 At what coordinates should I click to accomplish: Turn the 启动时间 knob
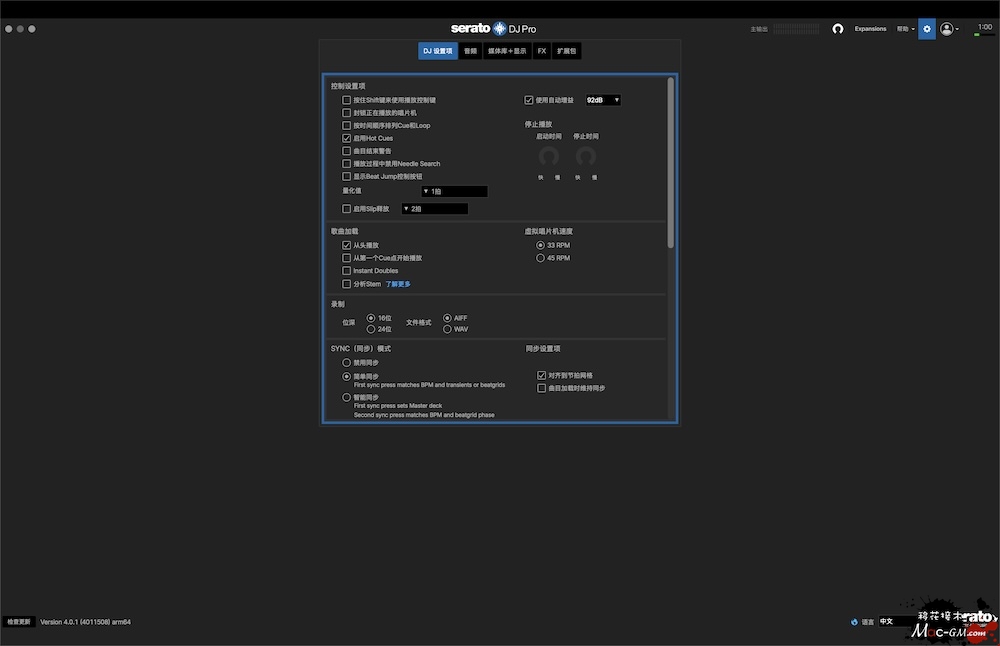[x=547, y=156]
